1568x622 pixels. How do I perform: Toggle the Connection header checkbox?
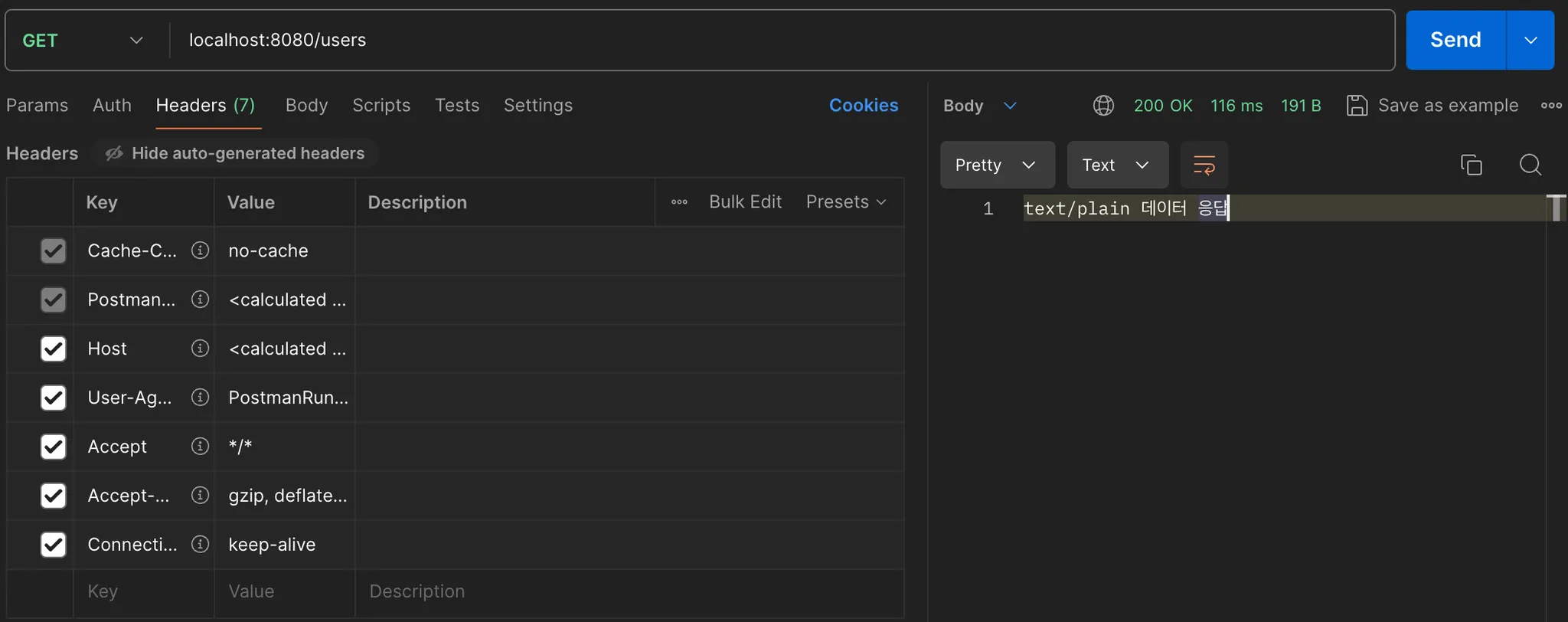[53, 545]
